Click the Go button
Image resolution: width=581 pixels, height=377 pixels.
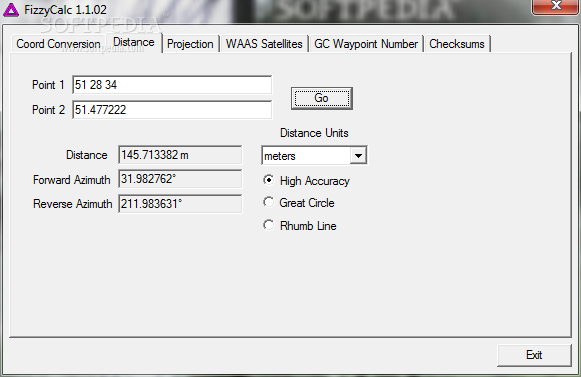click(322, 98)
